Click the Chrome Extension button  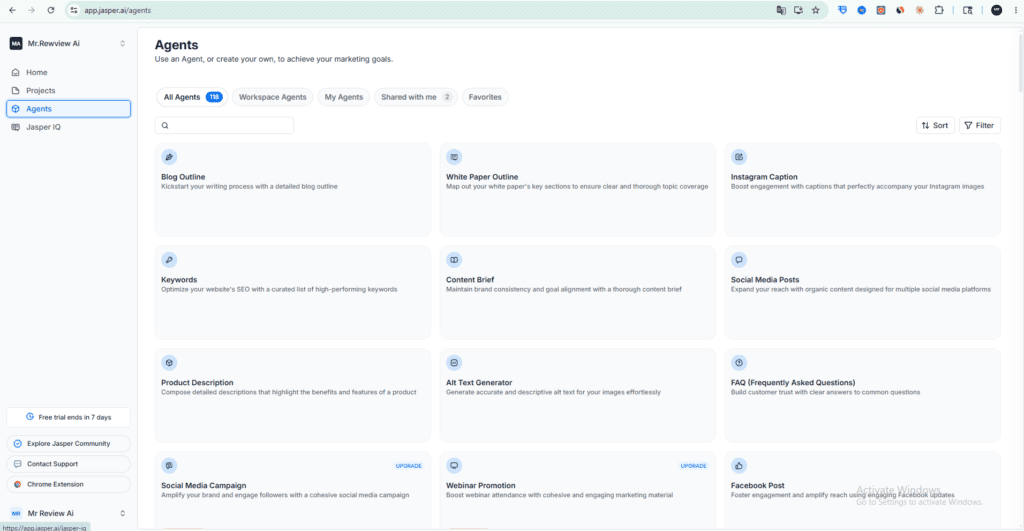pyautogui.click(x=69, y=485)
